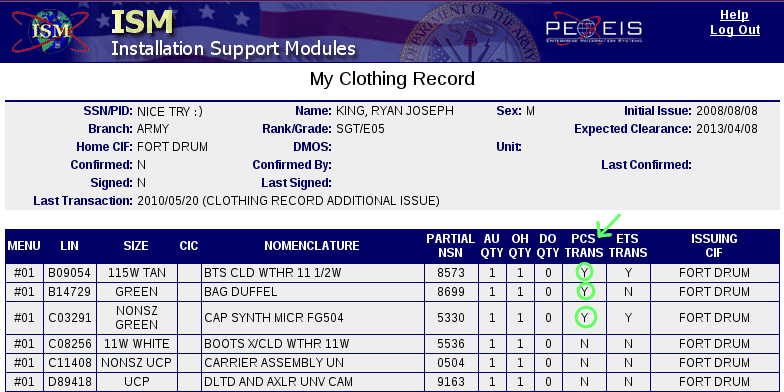Click the PCS TRANS column header

coord(584,246)
